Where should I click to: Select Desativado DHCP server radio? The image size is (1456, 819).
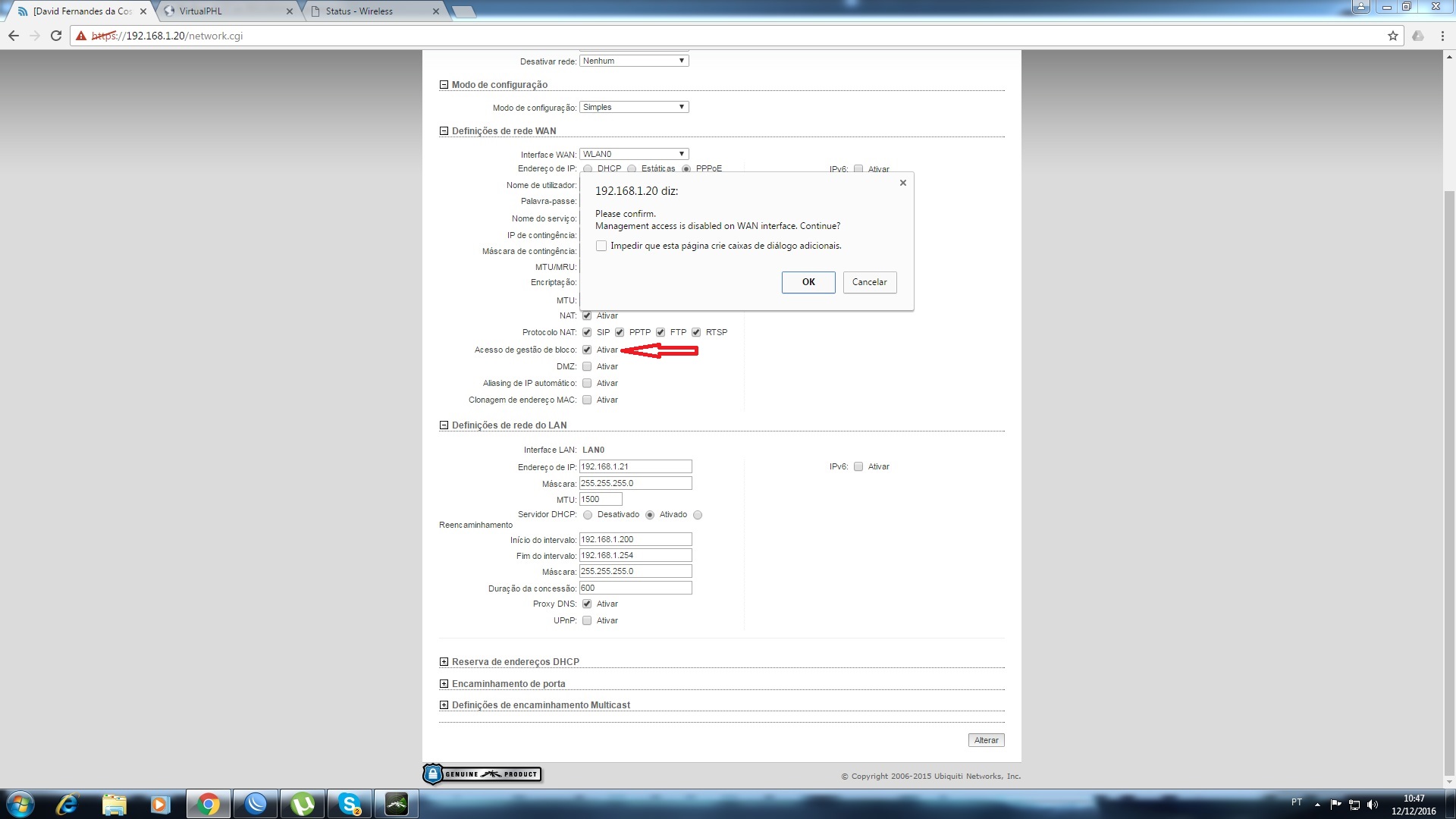(588, 515)
